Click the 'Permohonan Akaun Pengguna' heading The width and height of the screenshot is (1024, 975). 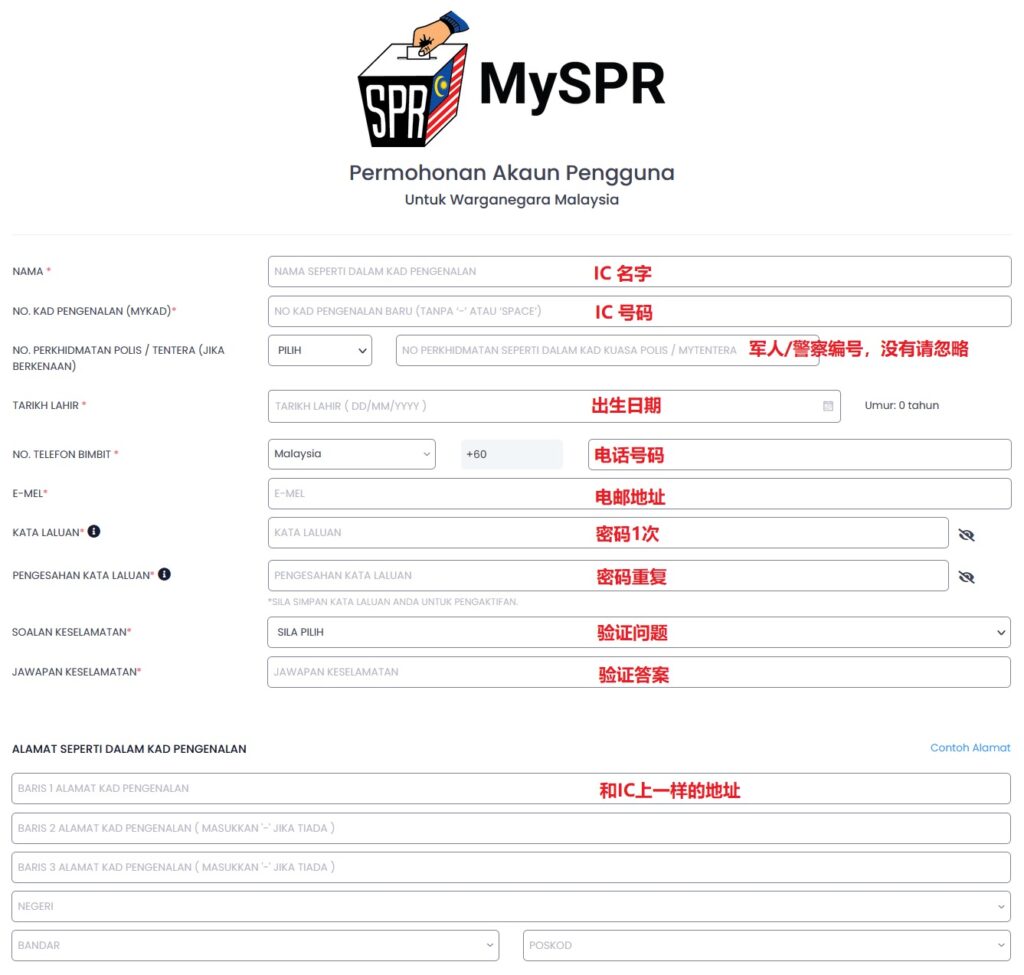(x=511, y=173)
